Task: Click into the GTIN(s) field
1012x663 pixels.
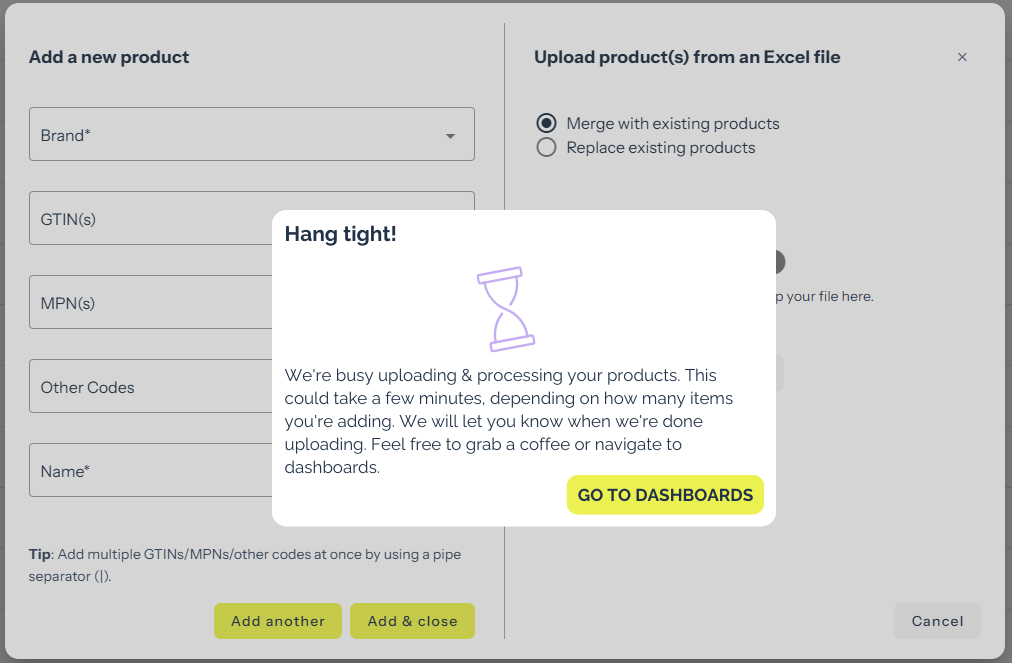Action: [150, 218]
